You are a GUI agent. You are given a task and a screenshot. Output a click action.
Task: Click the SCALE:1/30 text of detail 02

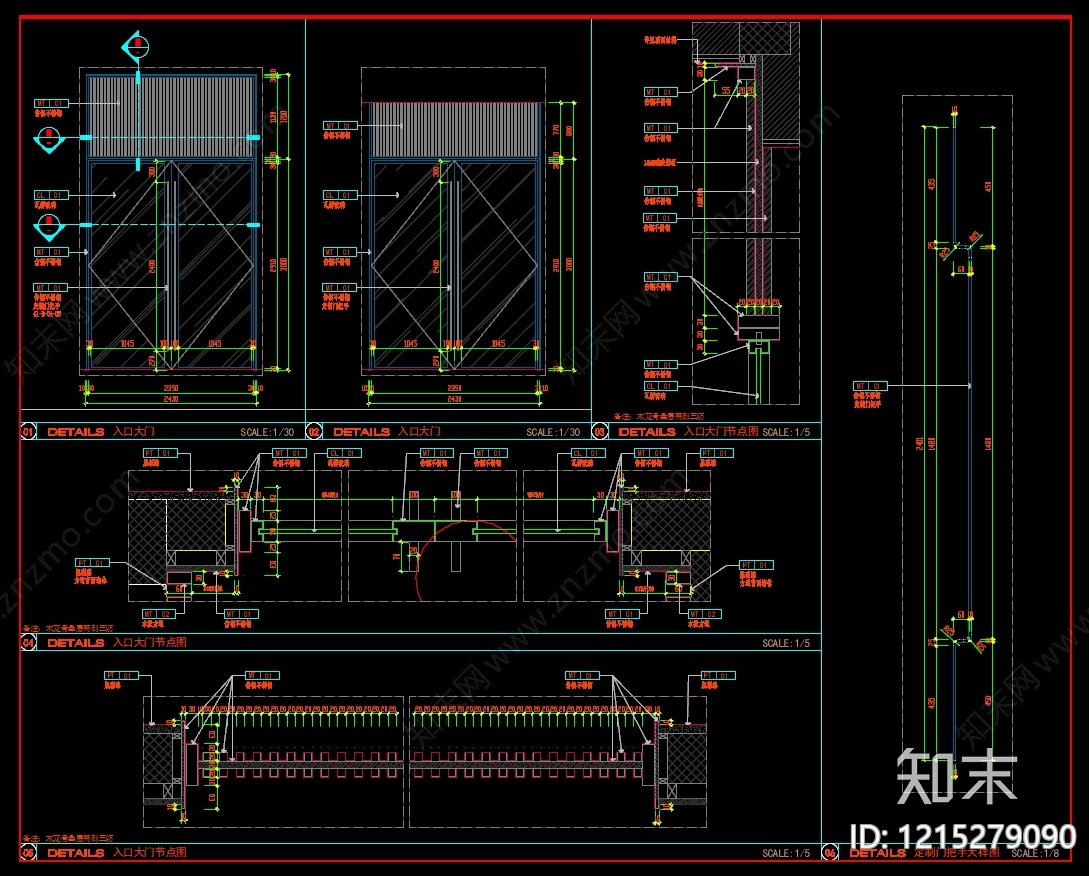553,432
